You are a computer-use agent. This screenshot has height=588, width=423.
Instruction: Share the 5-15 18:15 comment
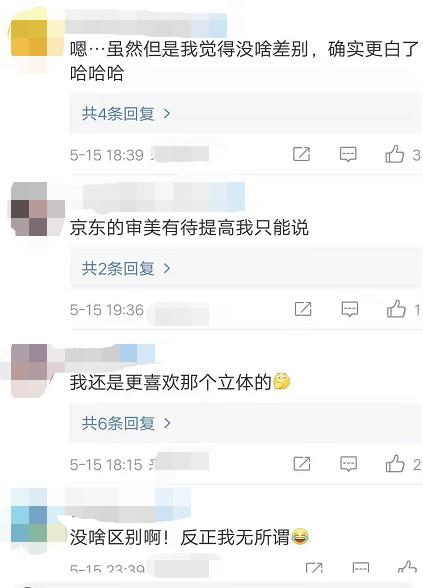coord(302,464)
